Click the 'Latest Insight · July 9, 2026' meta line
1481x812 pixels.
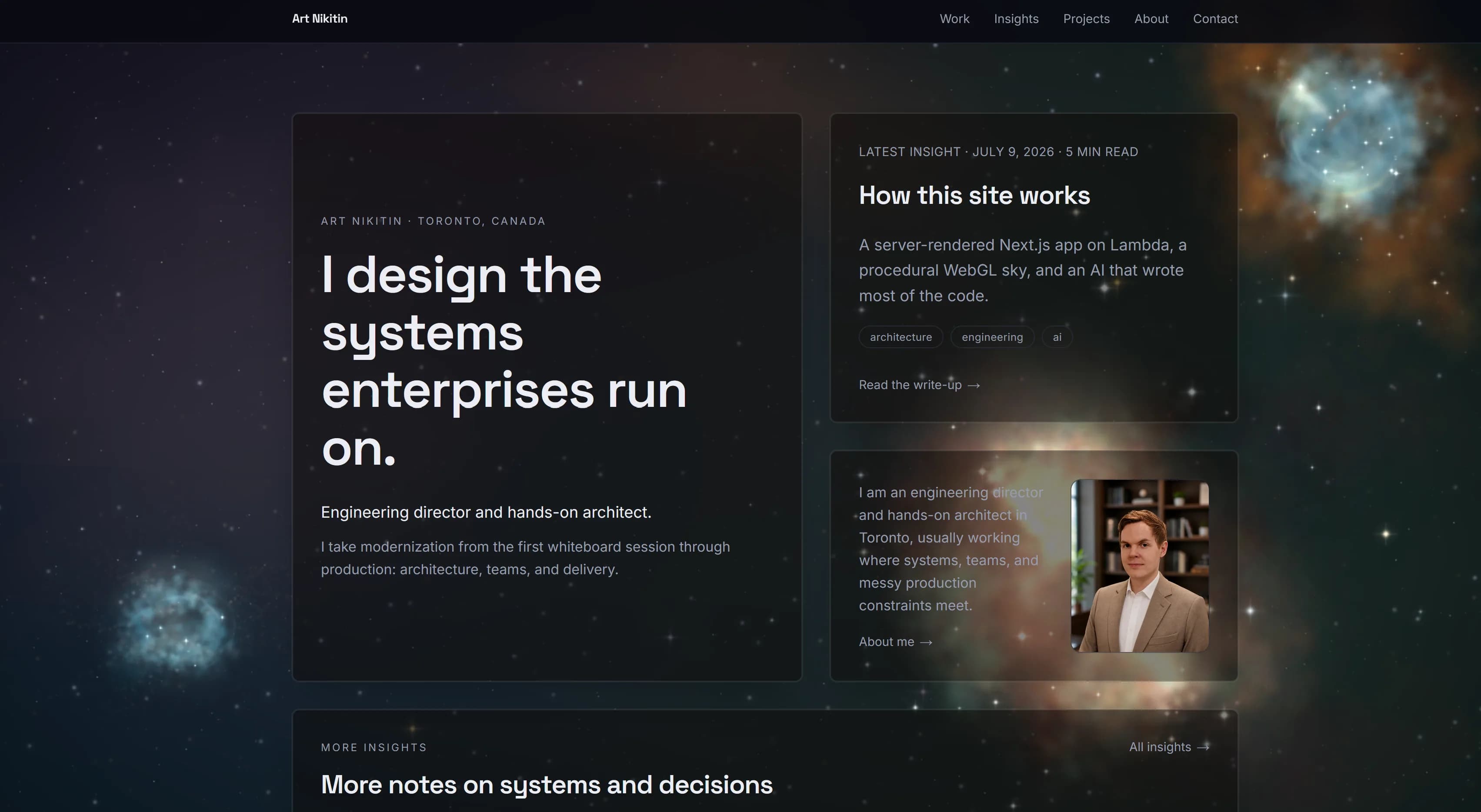point(998,152)
